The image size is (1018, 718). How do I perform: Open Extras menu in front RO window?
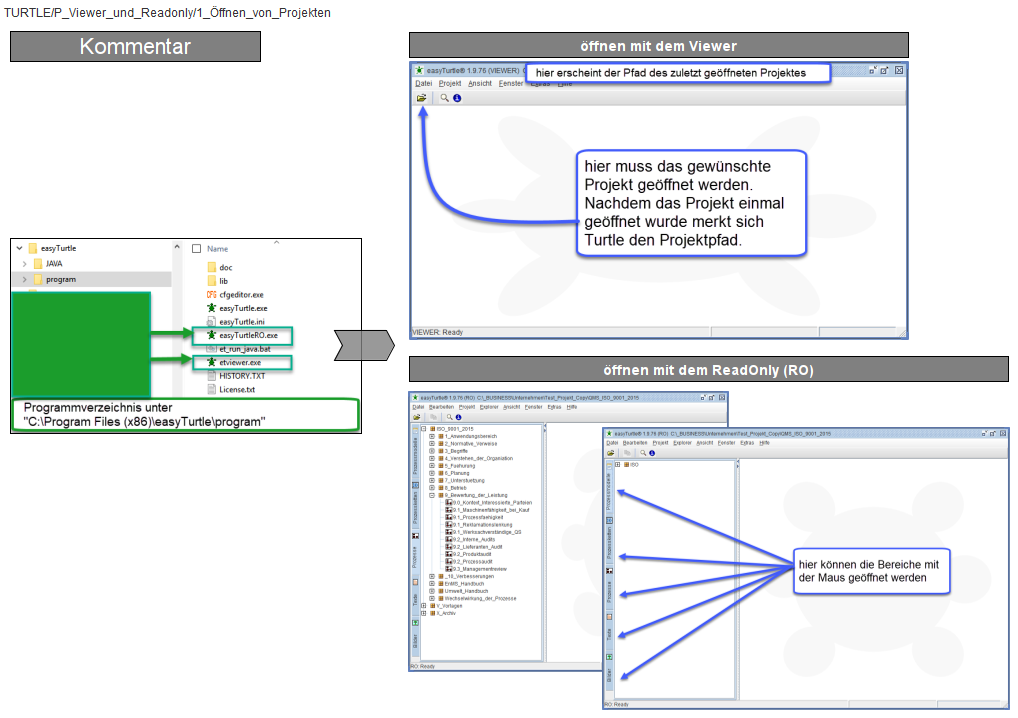747,443
